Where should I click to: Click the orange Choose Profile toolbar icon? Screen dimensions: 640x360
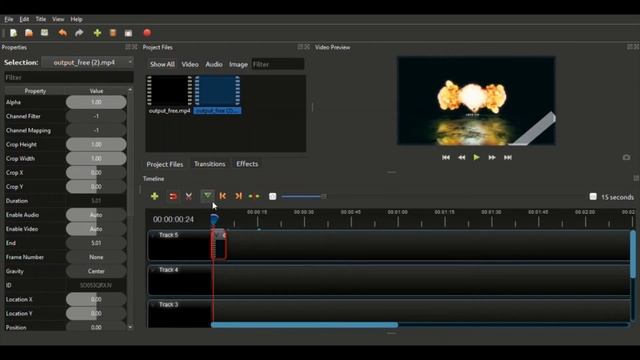tap(113, 33)
